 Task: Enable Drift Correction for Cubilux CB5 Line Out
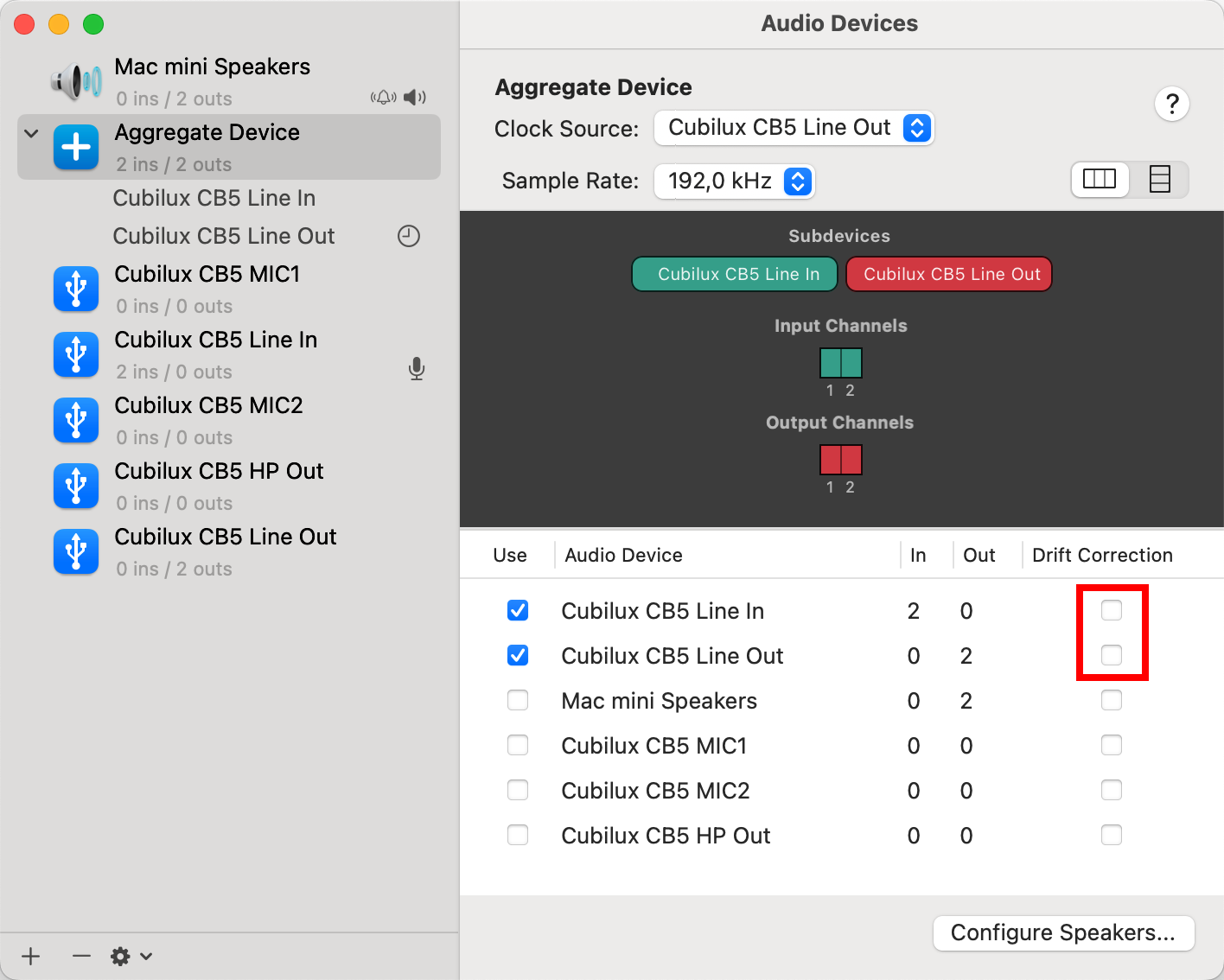coord(1112,655)
